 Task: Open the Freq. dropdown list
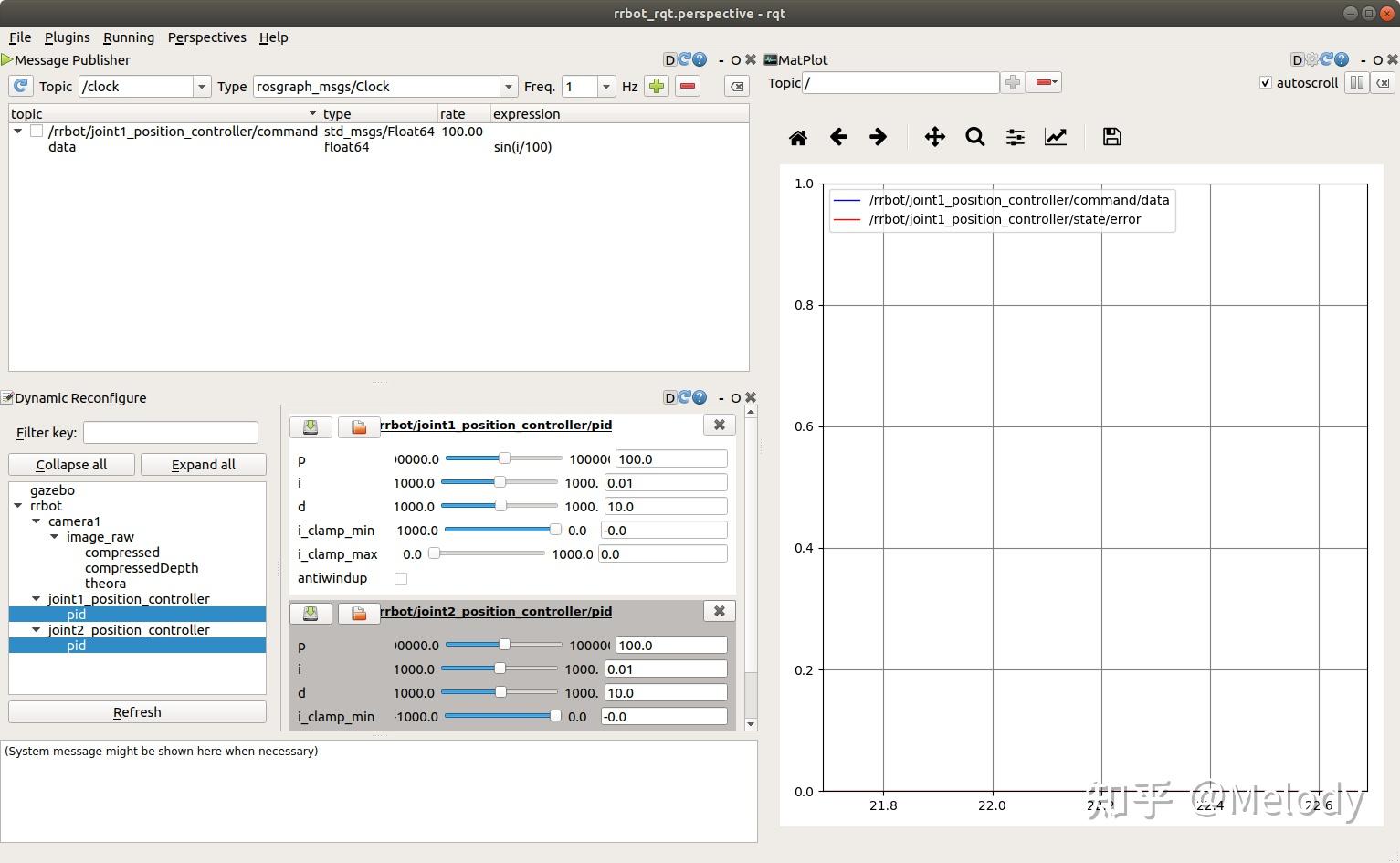[x=605, y=86]
